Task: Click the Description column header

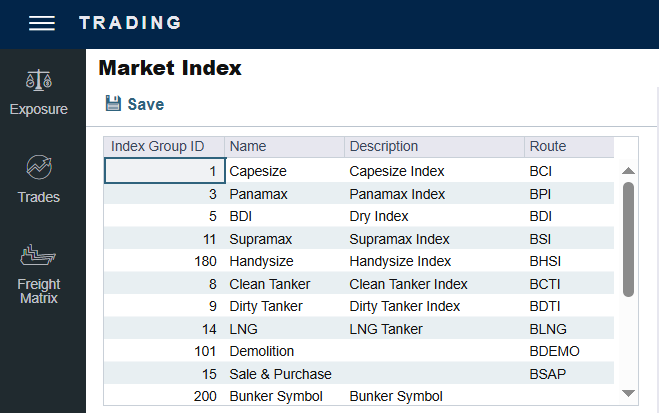Action: pos(434,147)
